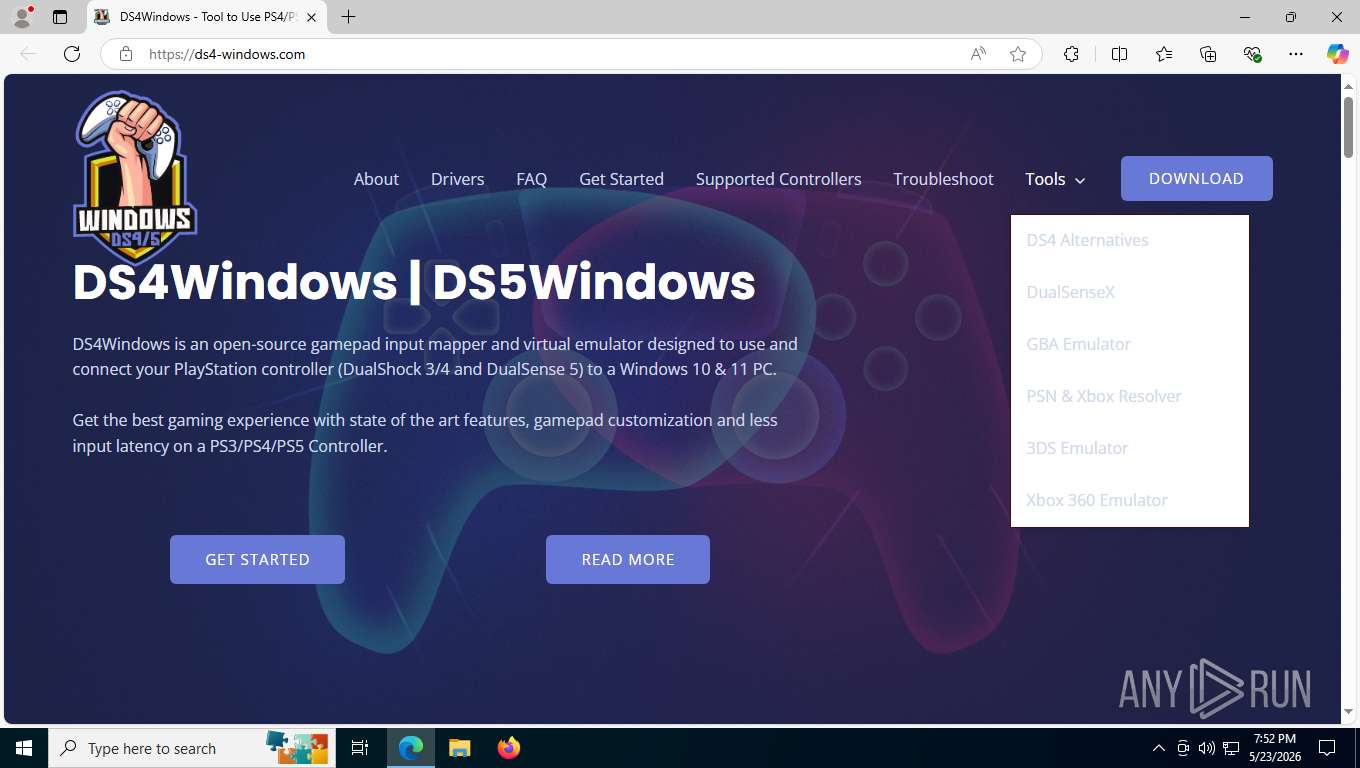
Task: Open the Extensions puzzle icon
Action: coord(1071,54)
